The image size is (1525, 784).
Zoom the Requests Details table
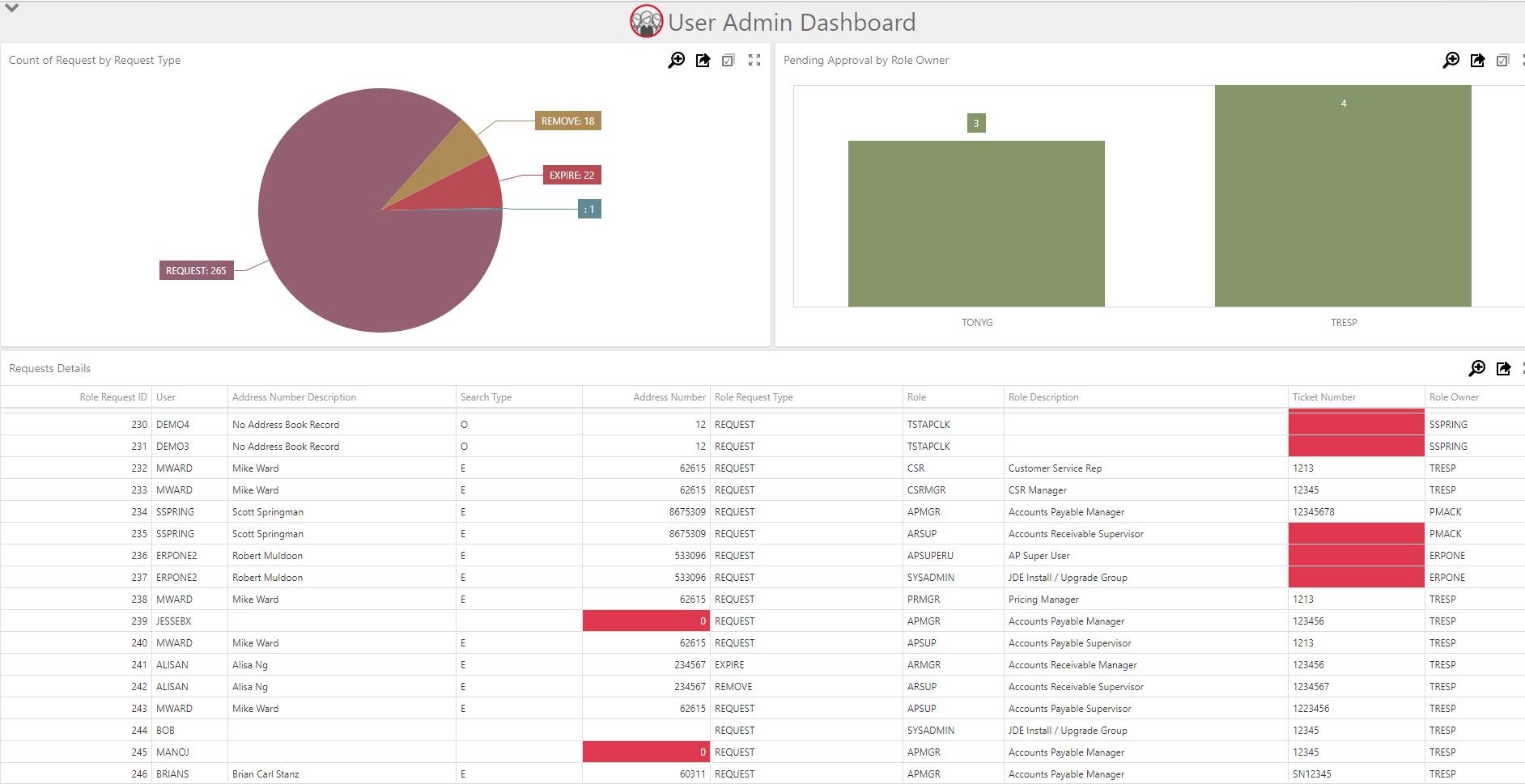coord(1476,368)
